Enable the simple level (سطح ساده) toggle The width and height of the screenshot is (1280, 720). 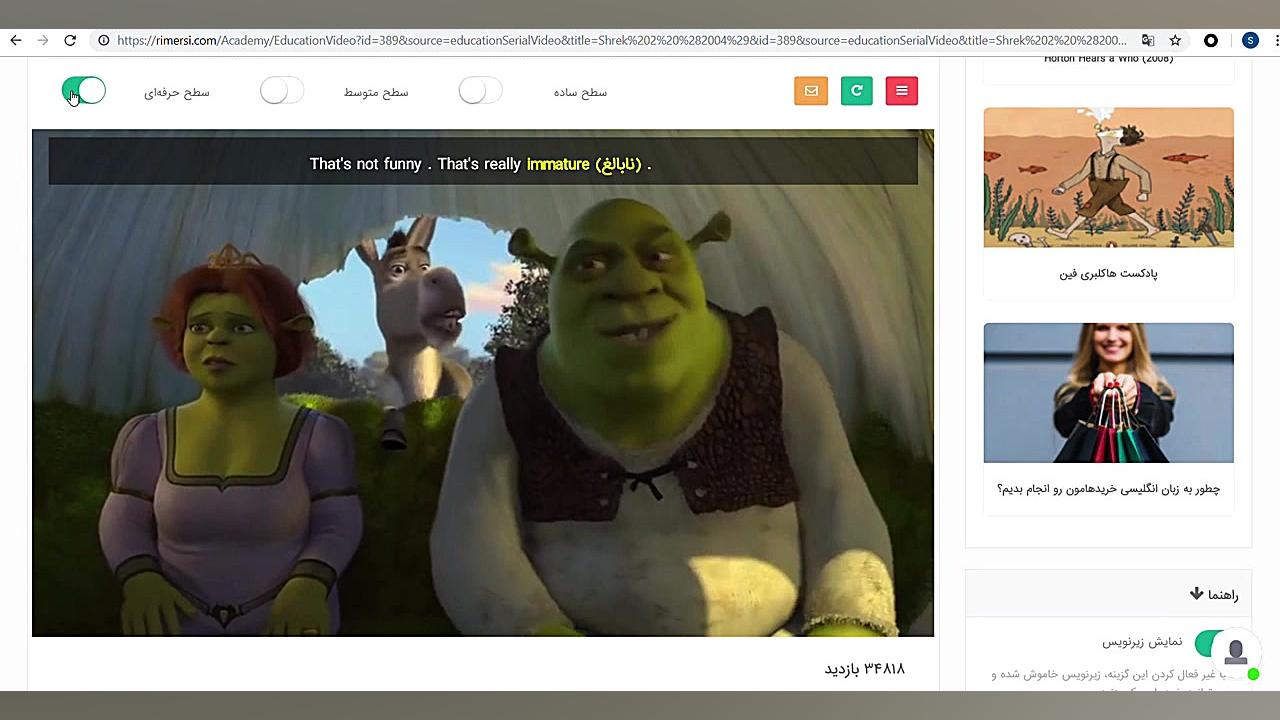pos(480,91)
